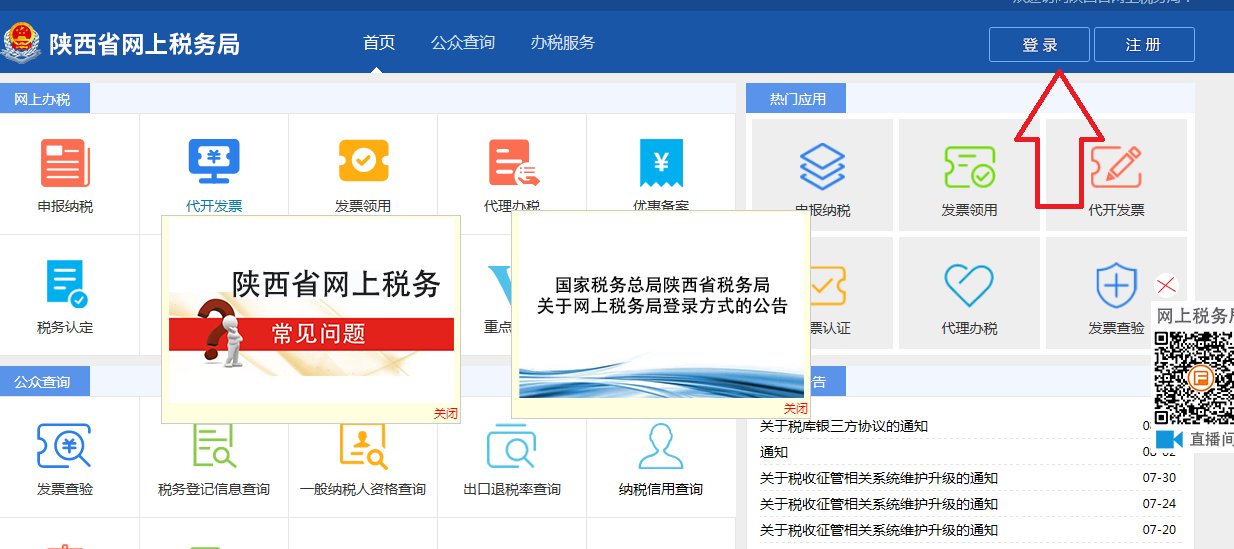
Task: Select the 网上办税 section header tab
Action: [43, 99]
